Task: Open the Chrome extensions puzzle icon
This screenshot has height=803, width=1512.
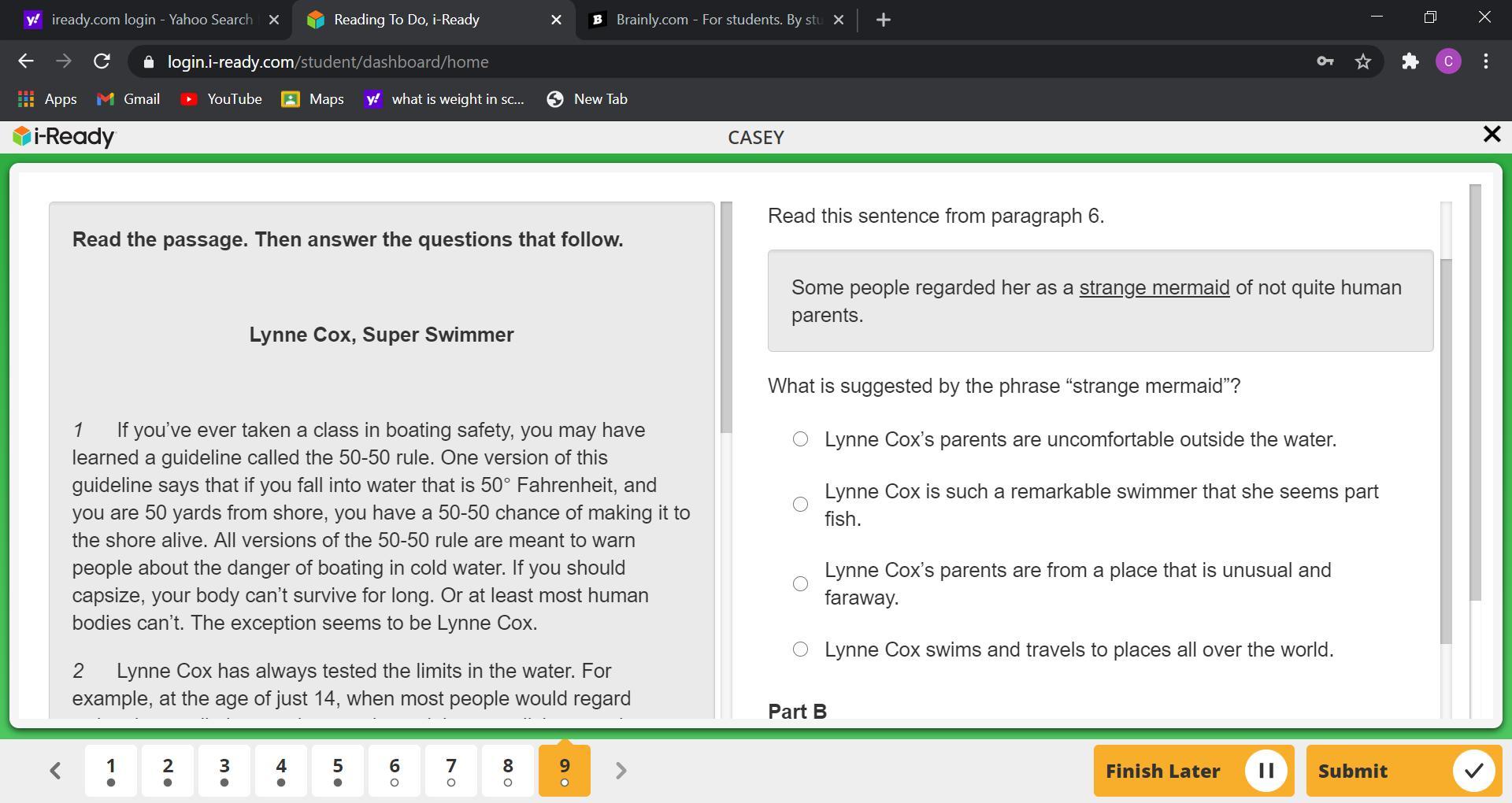Action: coord(1410,61)
